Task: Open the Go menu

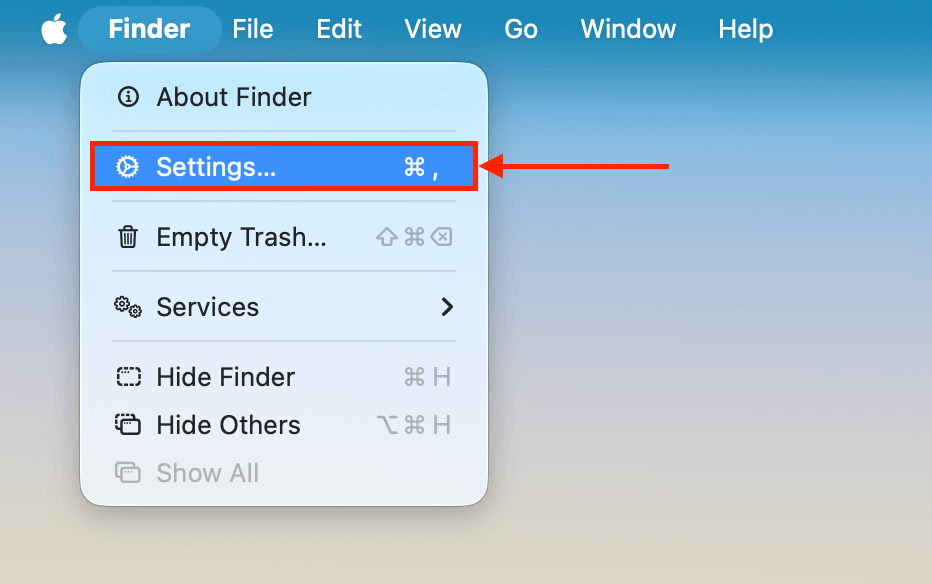Action: click(521, 29)
